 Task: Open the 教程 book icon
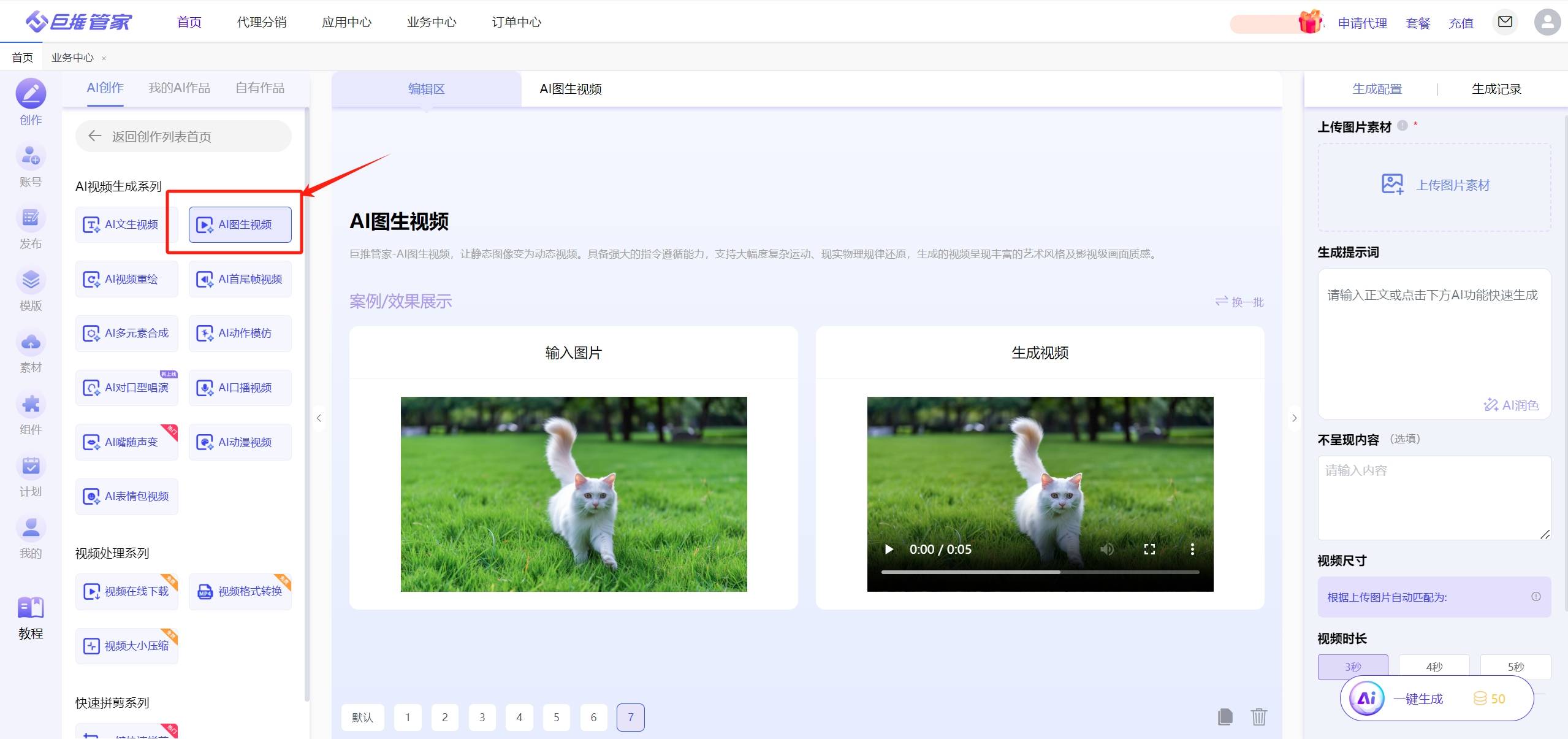point(31,608)
